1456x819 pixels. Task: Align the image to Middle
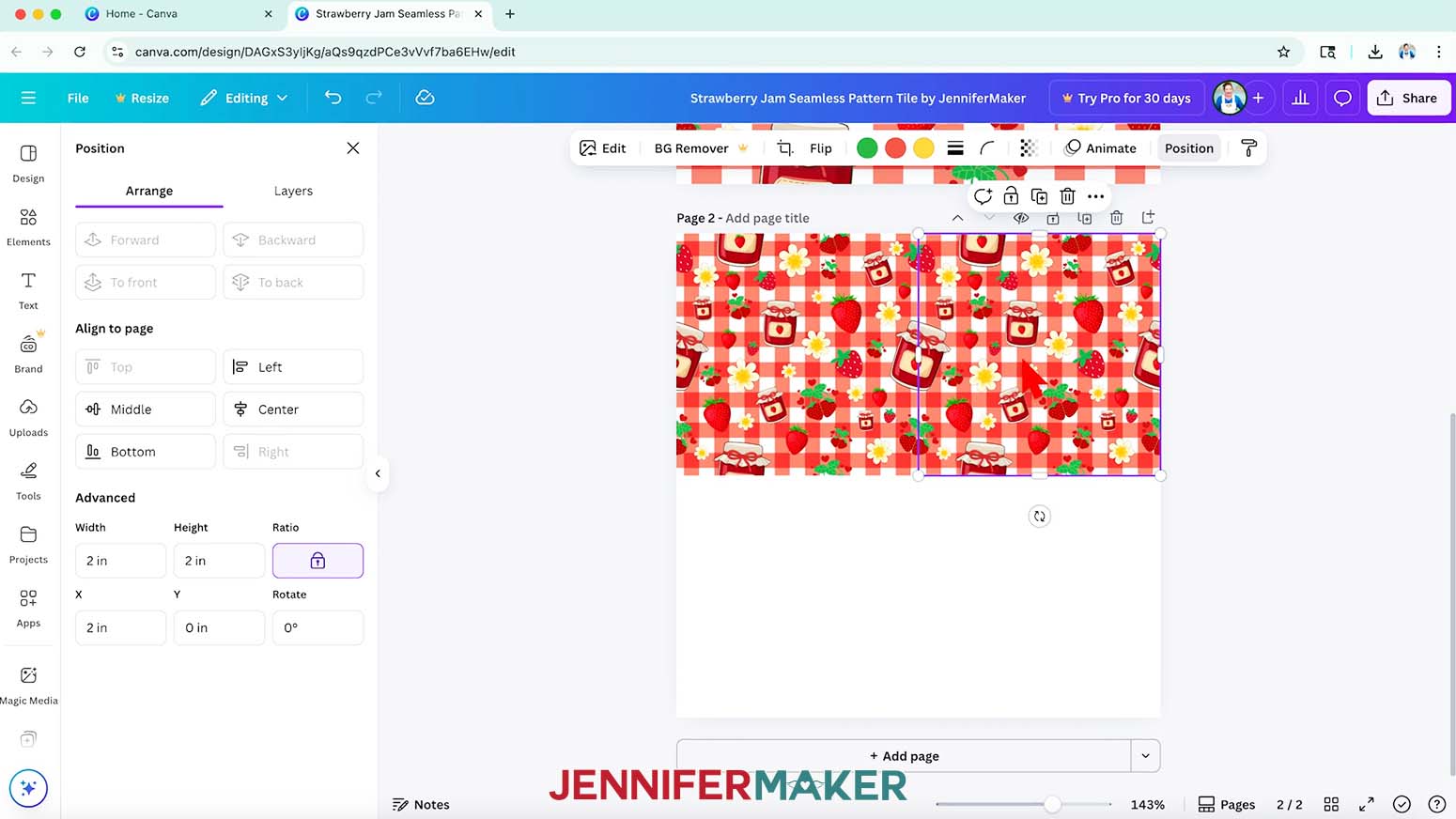click(146, 409)
